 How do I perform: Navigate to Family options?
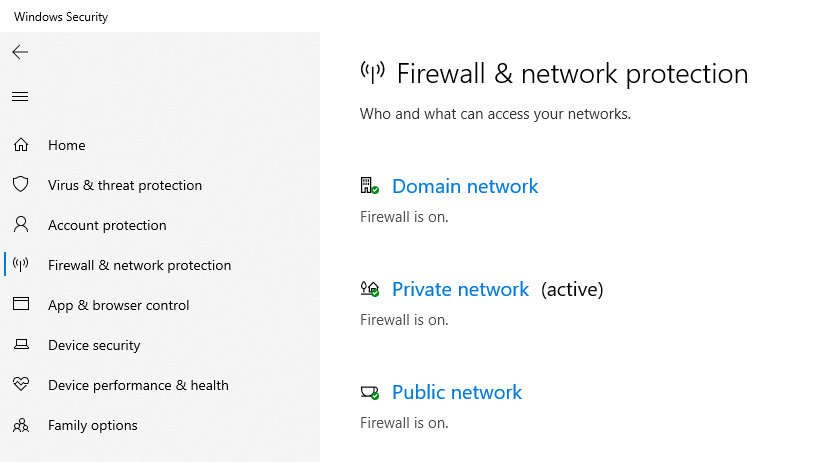point(93,425)
